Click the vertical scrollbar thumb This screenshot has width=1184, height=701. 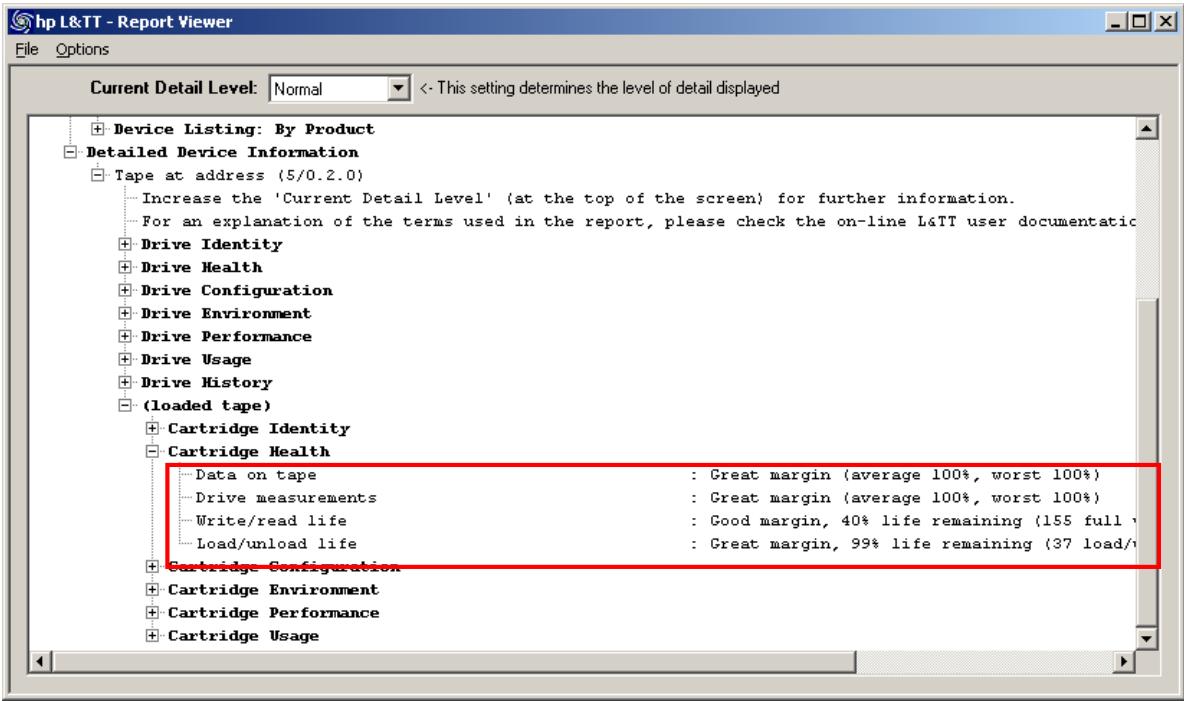point(1146,462)
